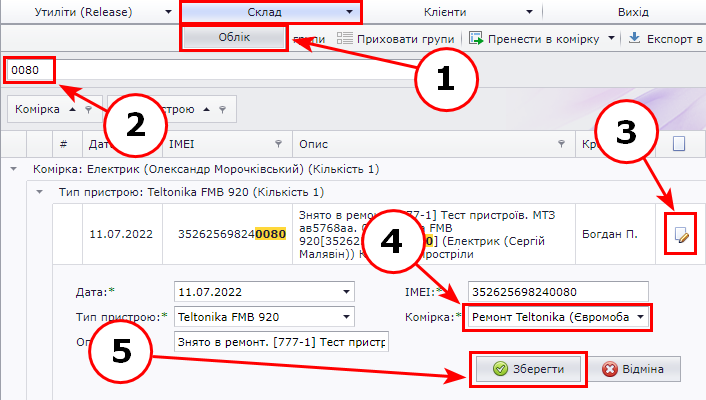
Task: Click the Приховати групи list icon
Action: [345, 39]
